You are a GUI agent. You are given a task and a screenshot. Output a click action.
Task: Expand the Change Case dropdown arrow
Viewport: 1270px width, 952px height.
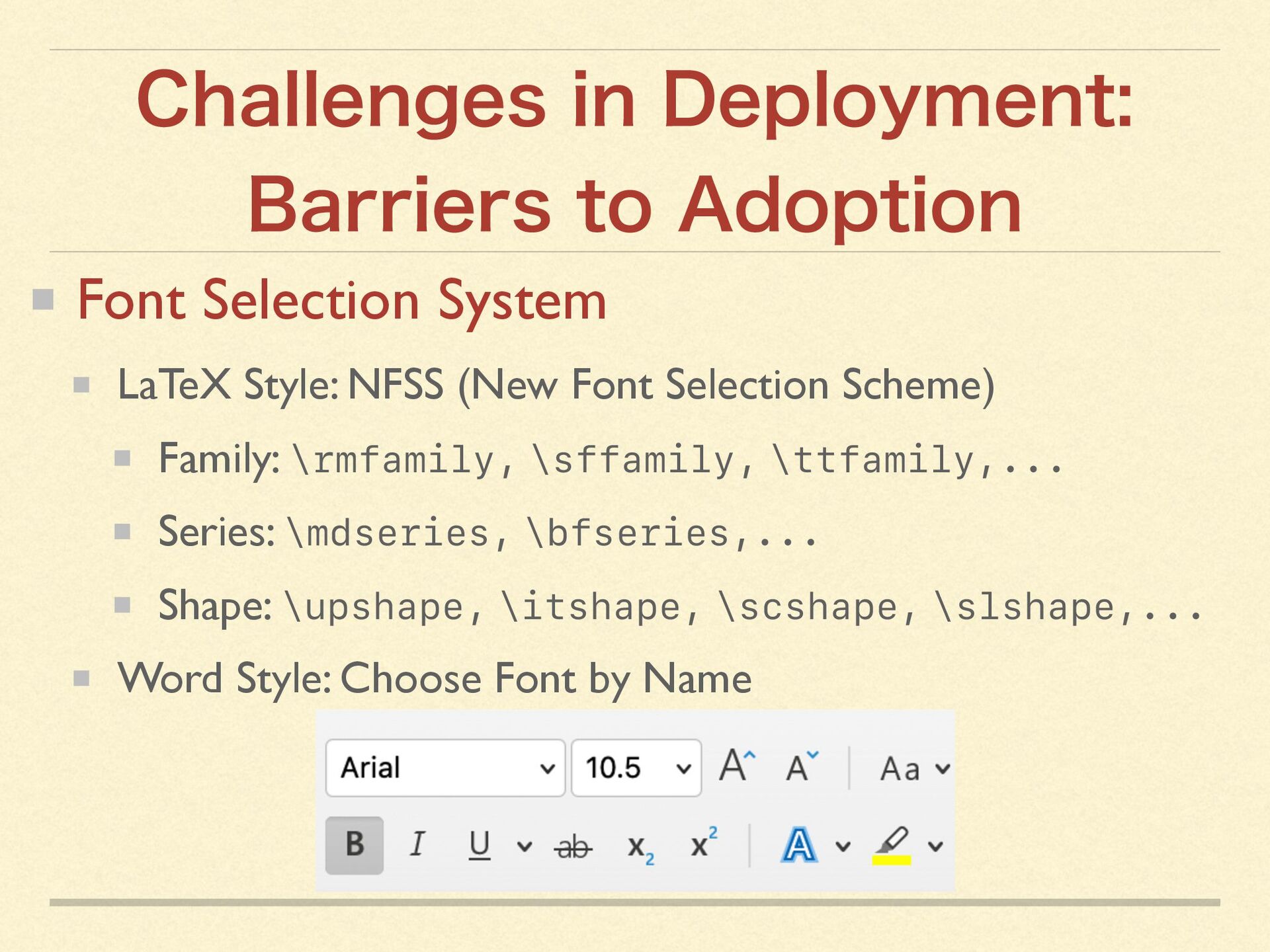(x=943, y=769)
